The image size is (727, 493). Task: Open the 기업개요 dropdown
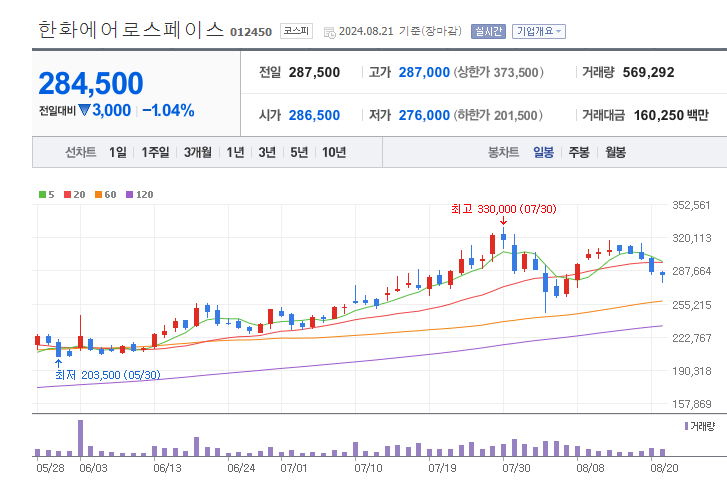click(539, 31)
